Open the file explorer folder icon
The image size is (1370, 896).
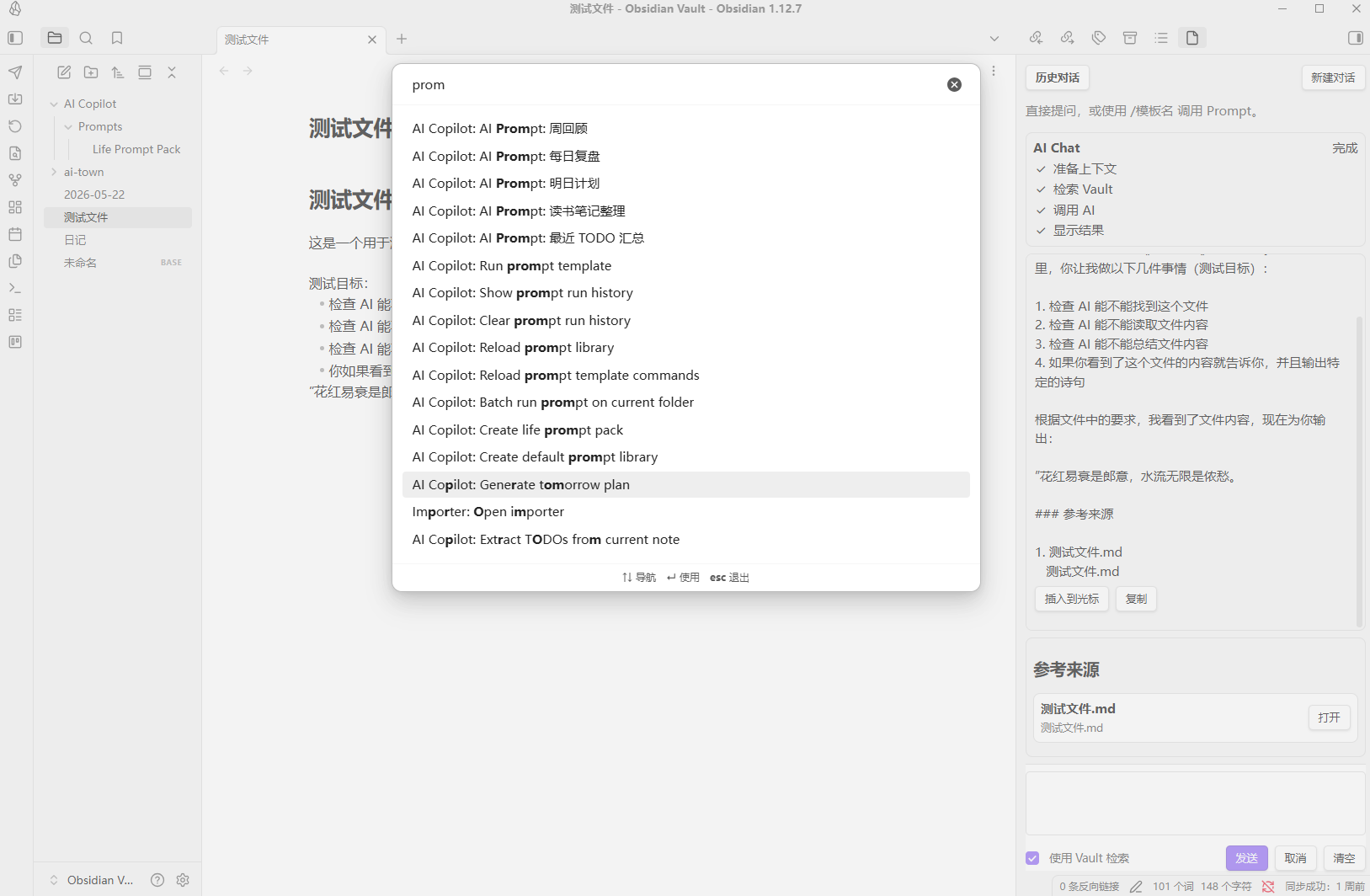coord(55,38)
